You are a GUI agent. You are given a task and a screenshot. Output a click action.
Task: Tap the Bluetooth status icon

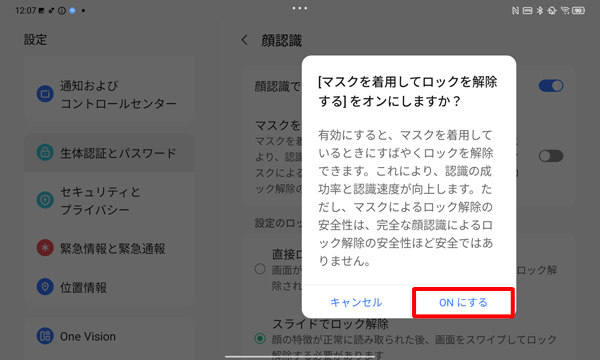coord(540,11)
